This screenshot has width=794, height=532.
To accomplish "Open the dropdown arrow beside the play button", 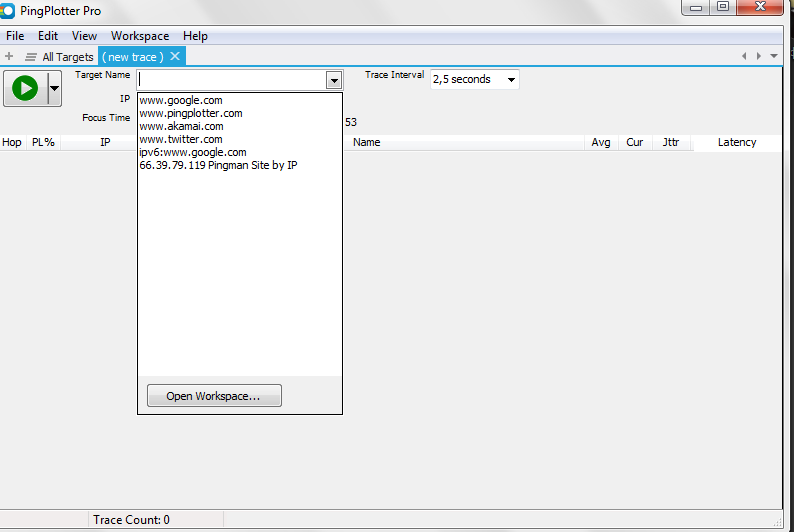I will [x=54, y=88].
